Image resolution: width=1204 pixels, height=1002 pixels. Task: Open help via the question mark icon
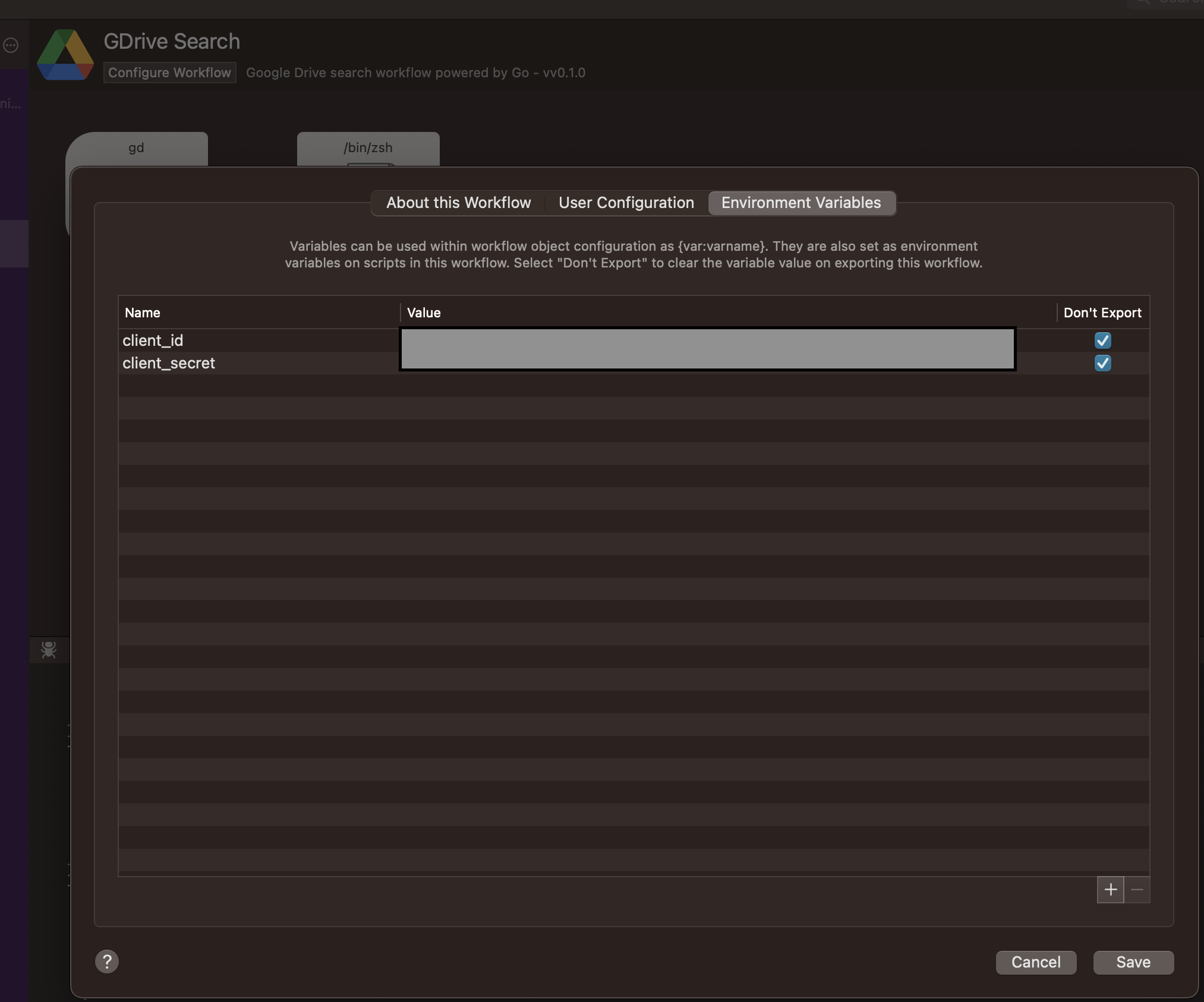(x=107, y=960)
